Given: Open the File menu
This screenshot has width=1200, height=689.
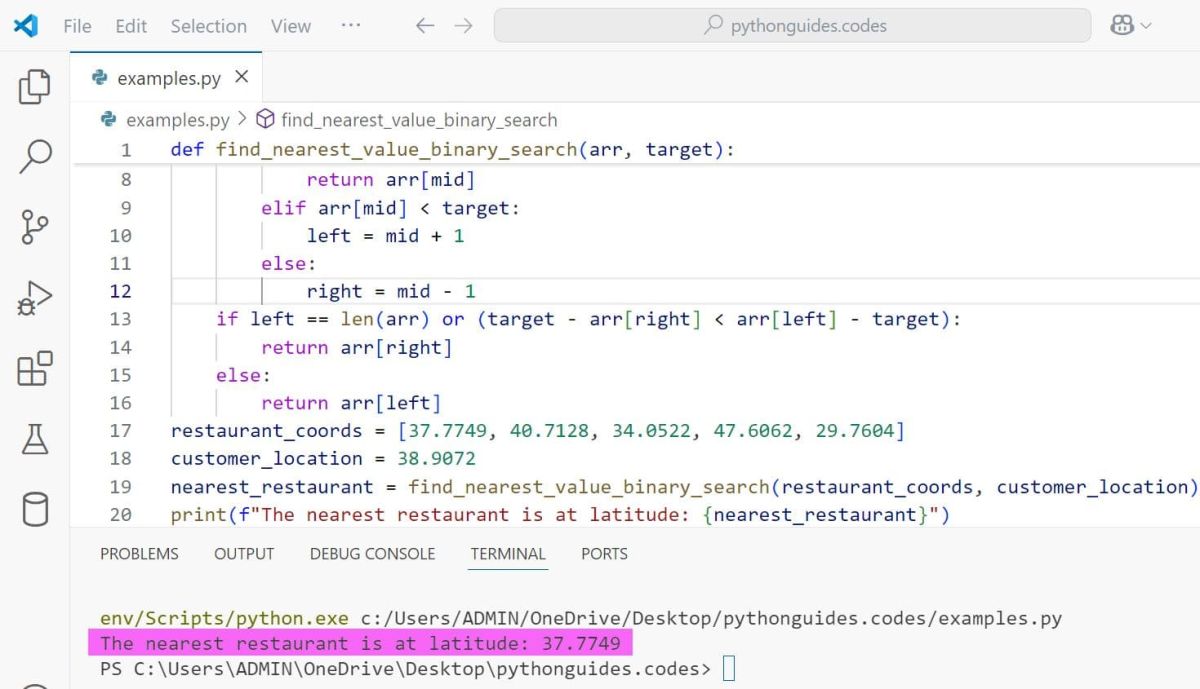Looking at the screenshot, I should point(77,26).
